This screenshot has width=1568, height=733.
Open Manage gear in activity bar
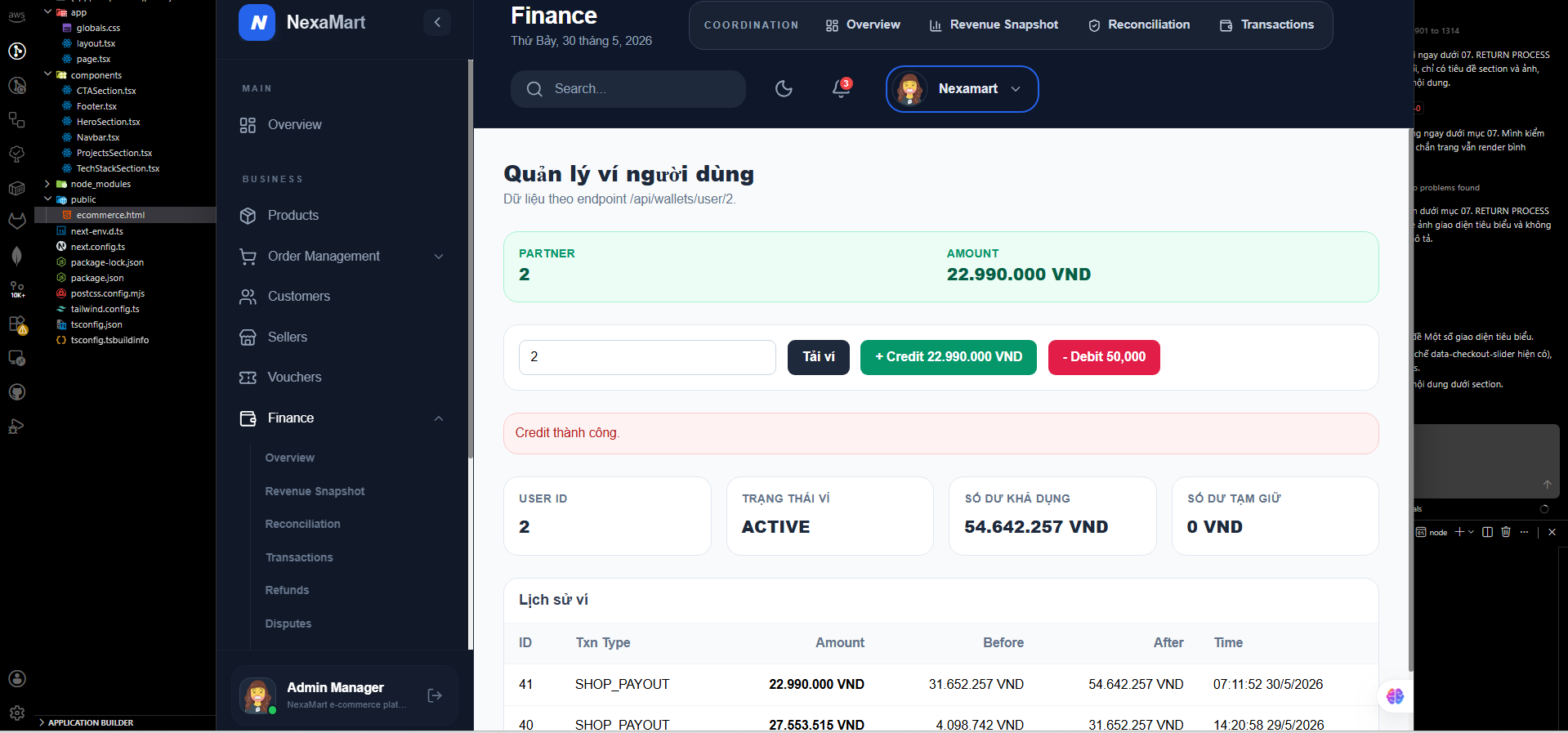[x=16, y=713]
